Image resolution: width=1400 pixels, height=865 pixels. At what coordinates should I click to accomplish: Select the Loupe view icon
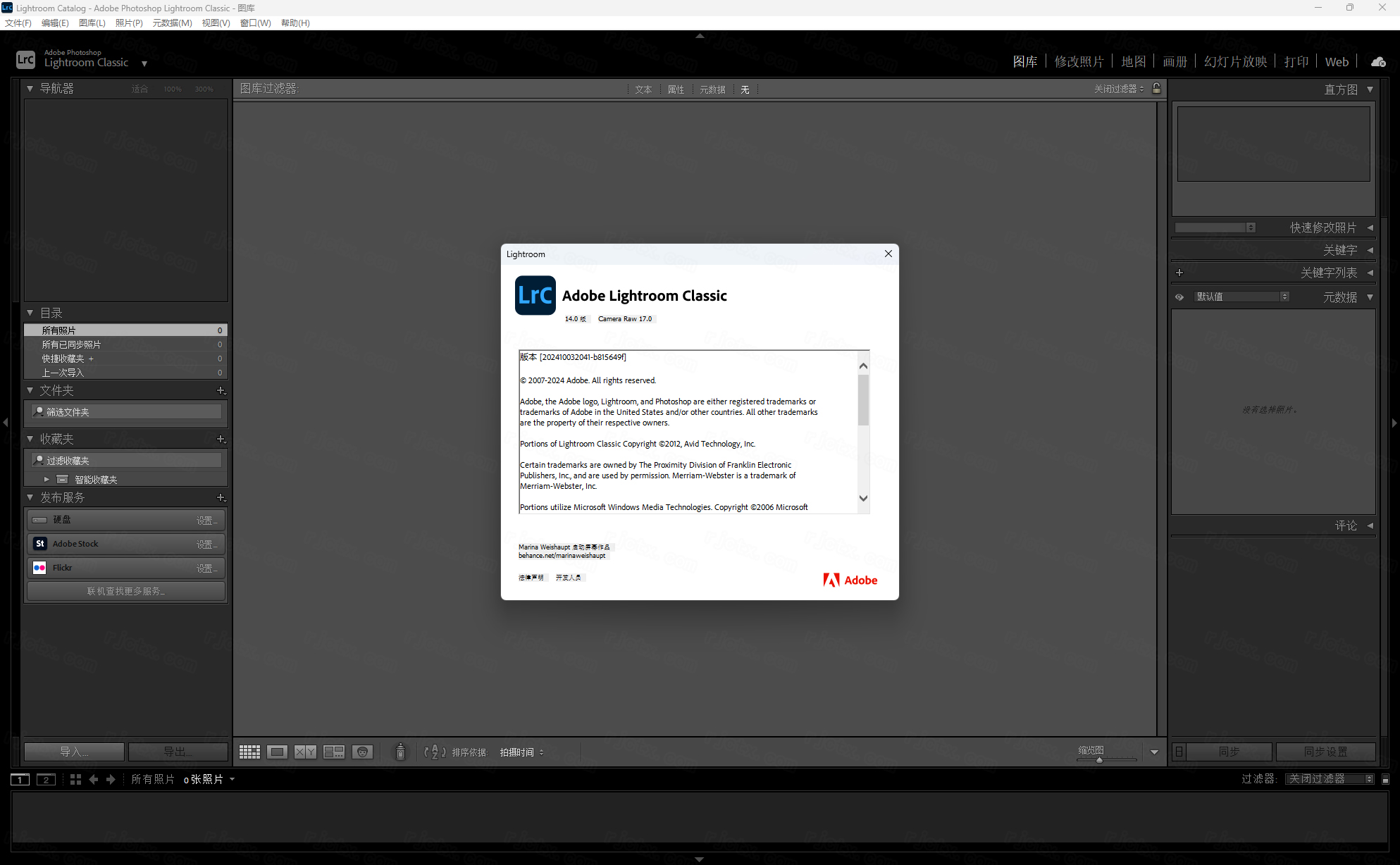click(x=278, y=752)
